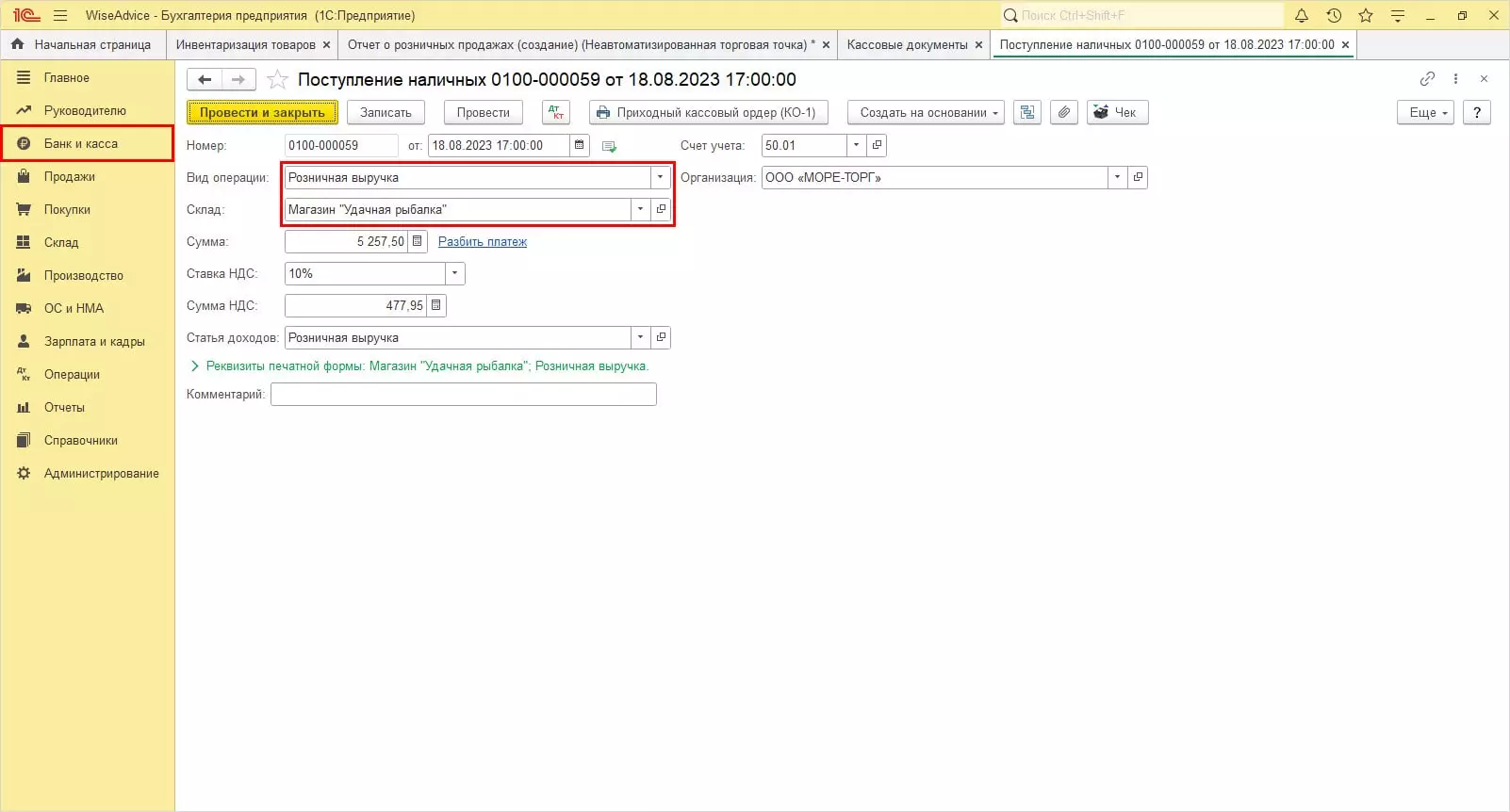Screen dimensions: 1510x812
Task: Close the Инвентаризация товаров tab
Action: click(327, 45)
